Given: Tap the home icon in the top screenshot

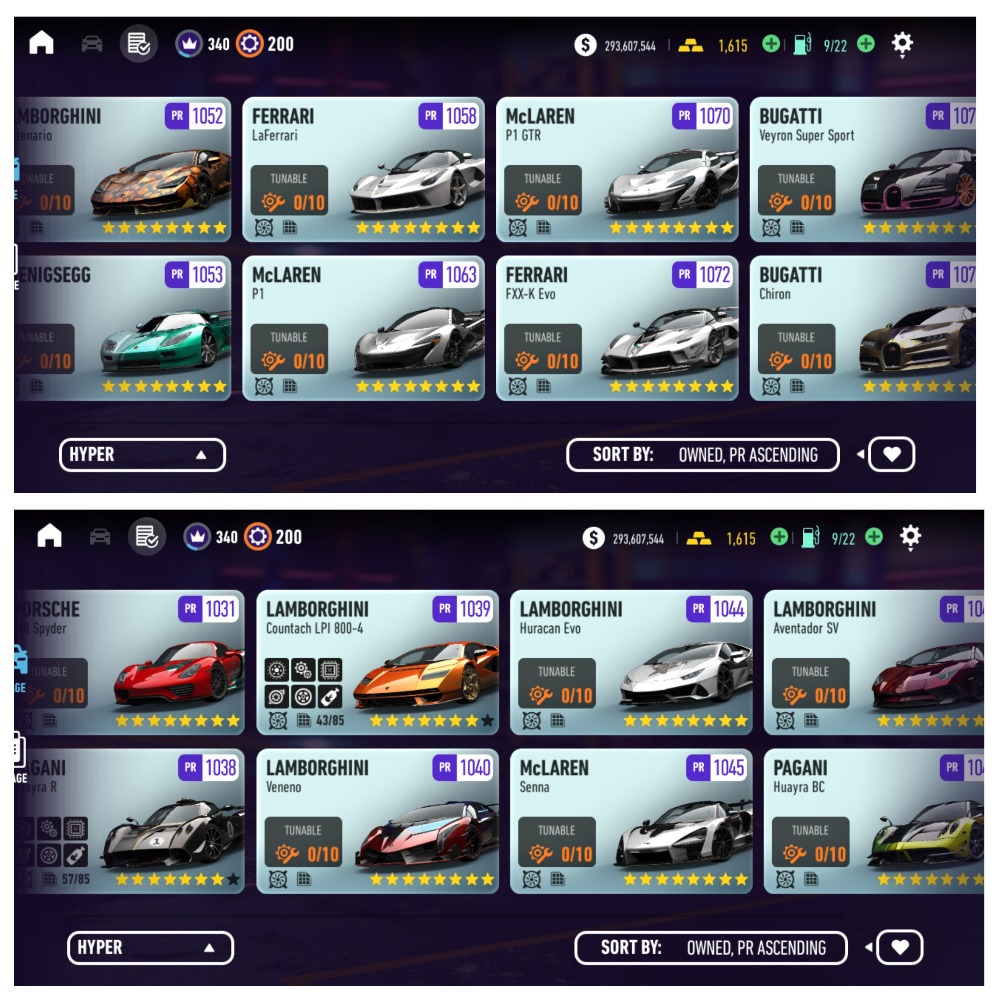Looking at the screenshot, I should click(x=41, y=43).
